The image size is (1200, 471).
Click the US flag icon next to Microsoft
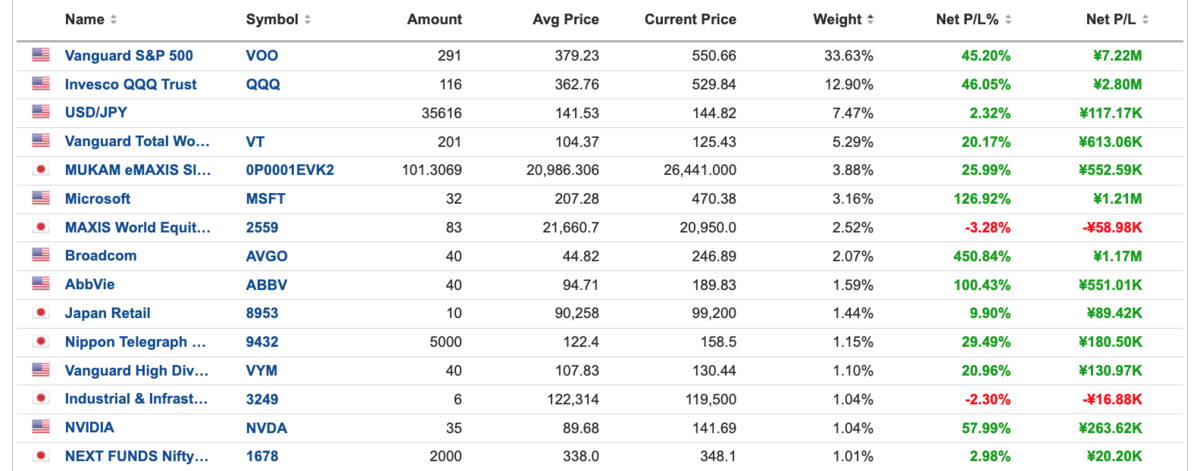pyautogui.click(x=41, y=198)
